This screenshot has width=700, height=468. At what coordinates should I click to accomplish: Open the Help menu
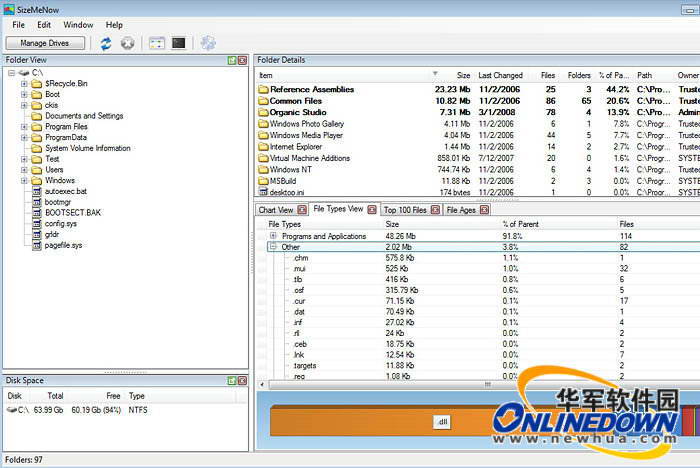(114, 25)
